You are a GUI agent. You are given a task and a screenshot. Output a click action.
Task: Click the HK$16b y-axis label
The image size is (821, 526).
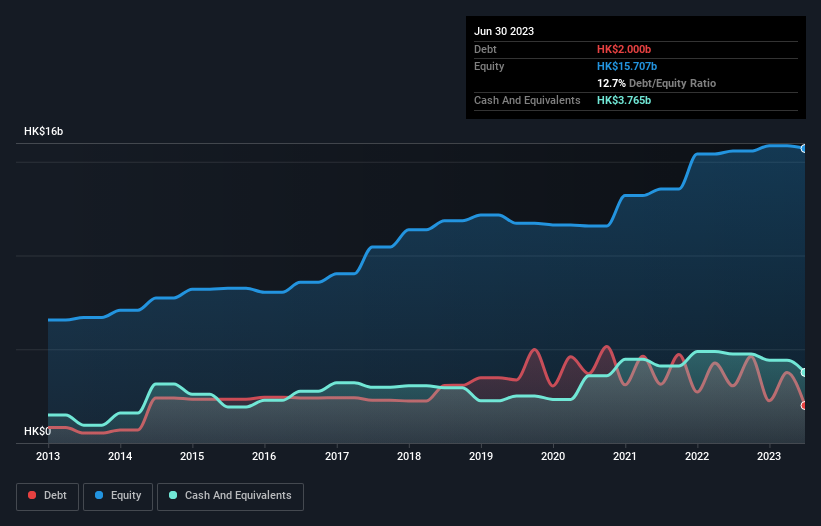point(43,131)
